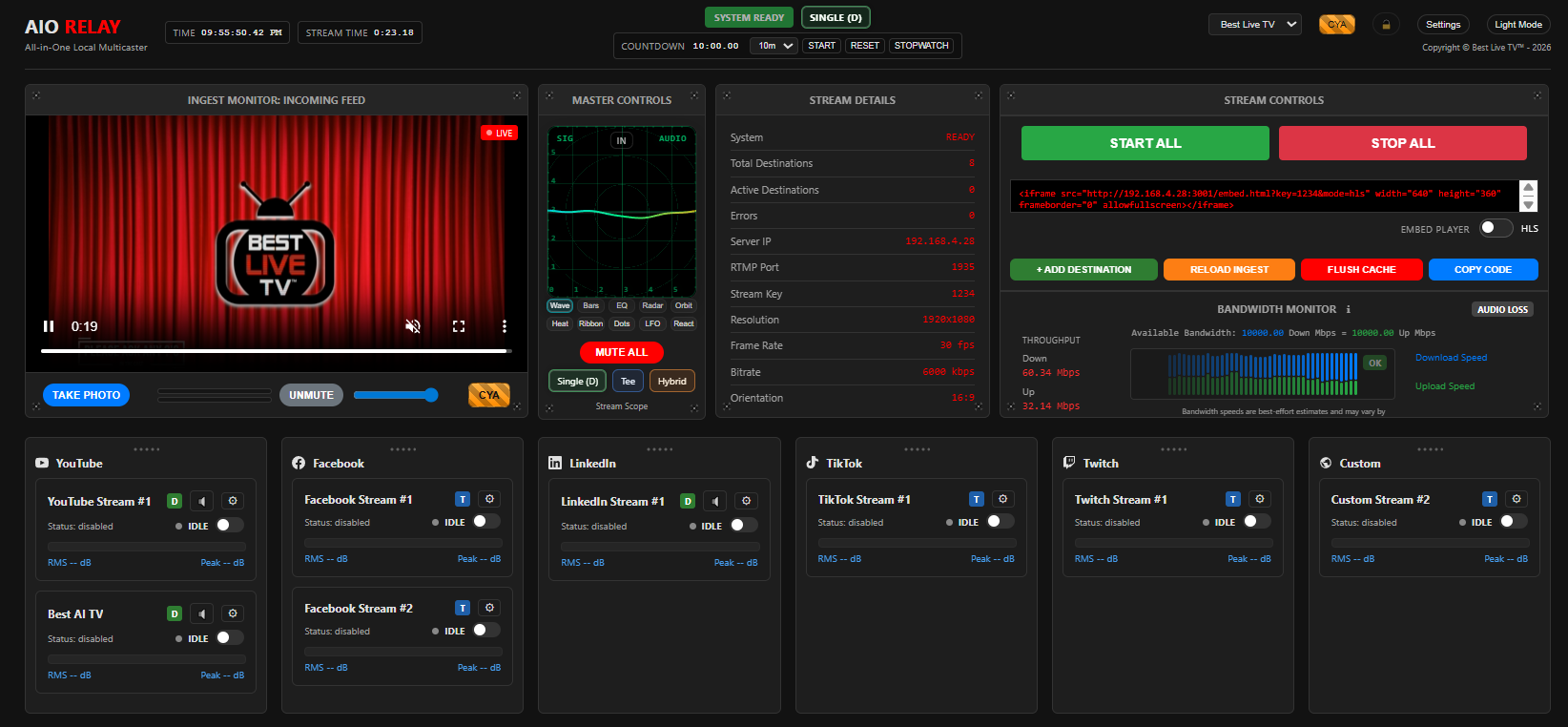Select the Orbit scope mode
This screenshot has width=1568, height=727.
684,305
